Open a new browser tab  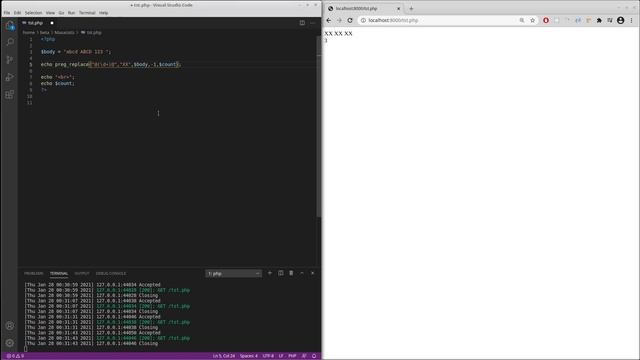click(411, 8)
